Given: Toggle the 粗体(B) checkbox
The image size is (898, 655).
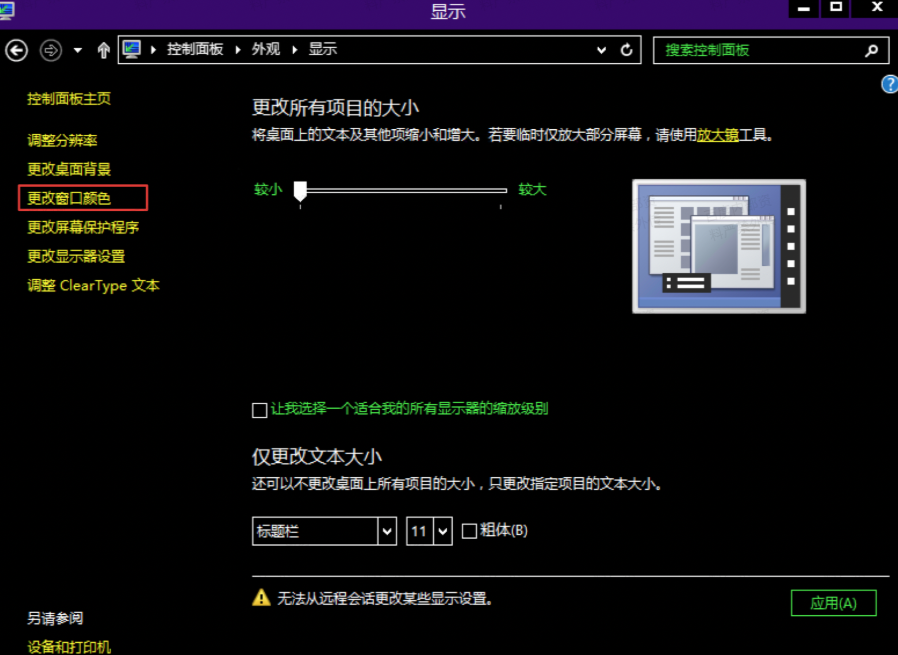Looking at the screenshot, I should (469, 531).
